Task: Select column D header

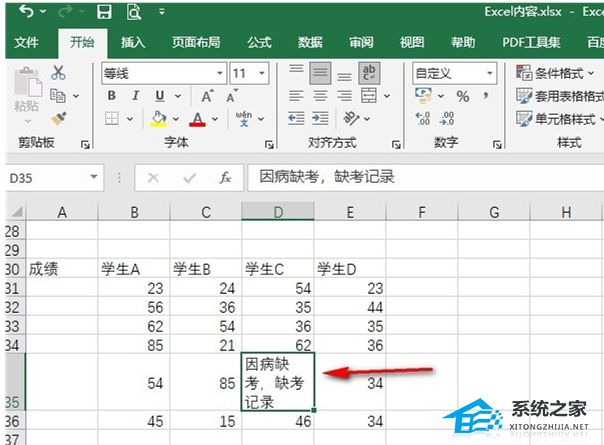Action: point(278,212)
